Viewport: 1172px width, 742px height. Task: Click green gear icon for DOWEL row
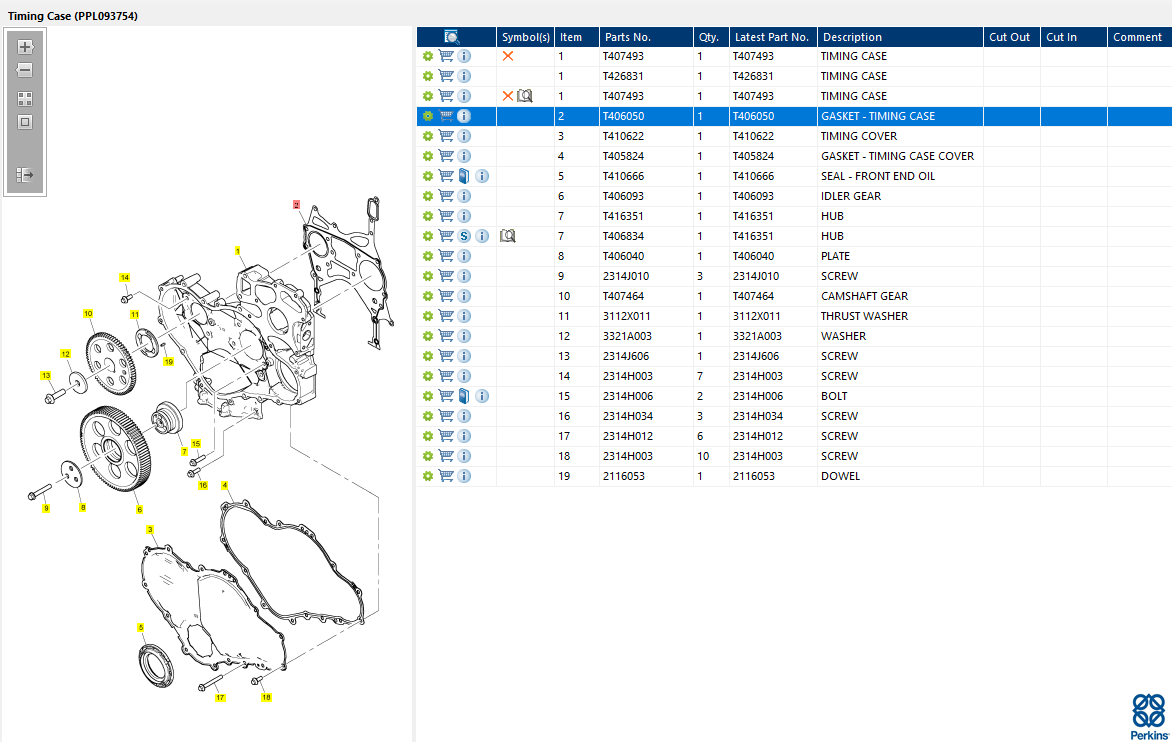point(428,476)
